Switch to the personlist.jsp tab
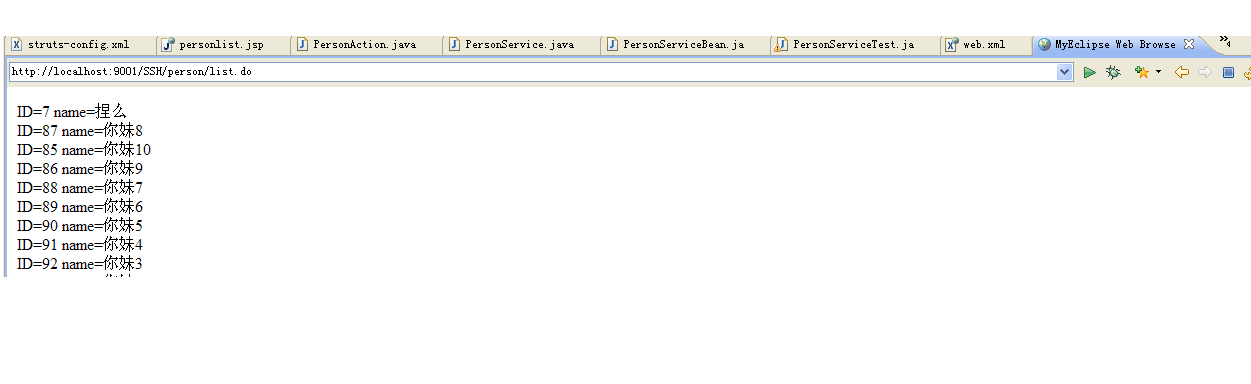This screenshot has width=1251, height=384. click(222, 45)
